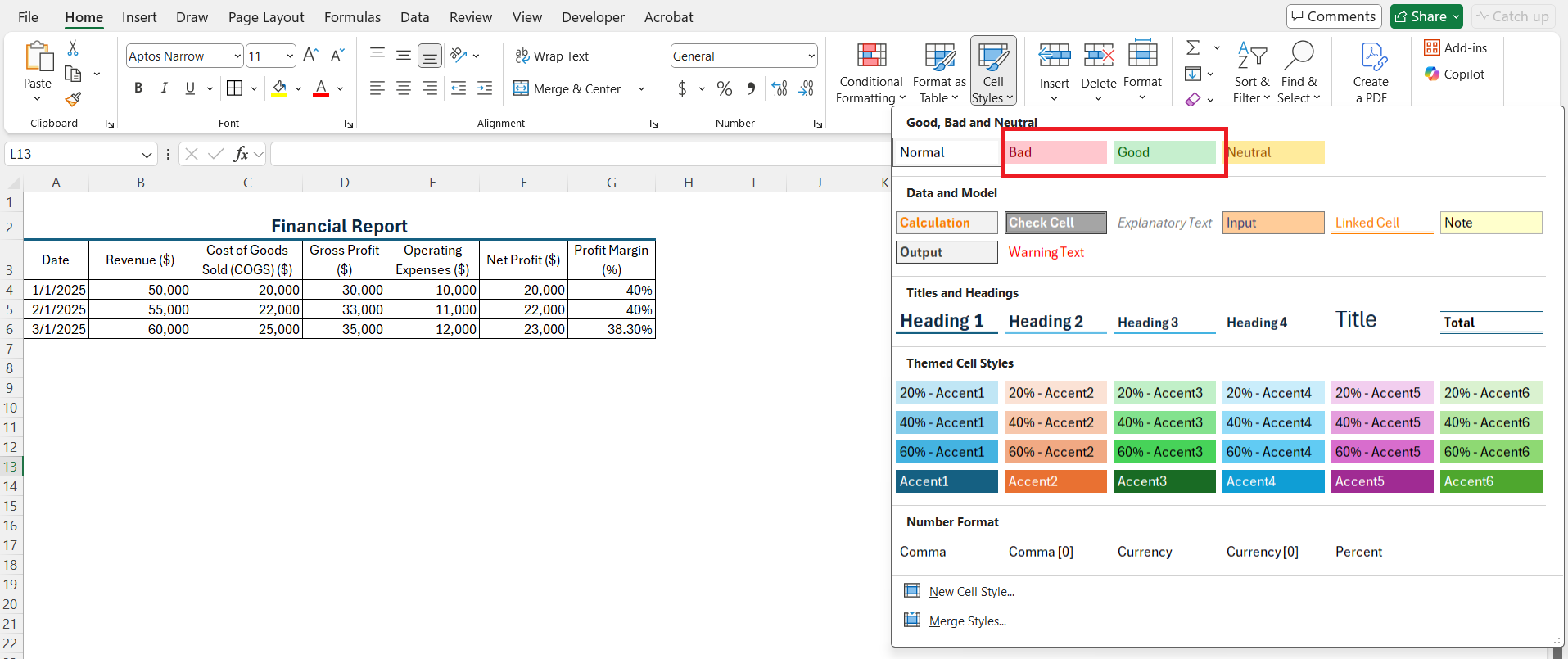The height and width of the screenshot is (659, 1568).
Task: Click the Paste clipboard icon
Action: pyautogui.click(x=38, y=57)
